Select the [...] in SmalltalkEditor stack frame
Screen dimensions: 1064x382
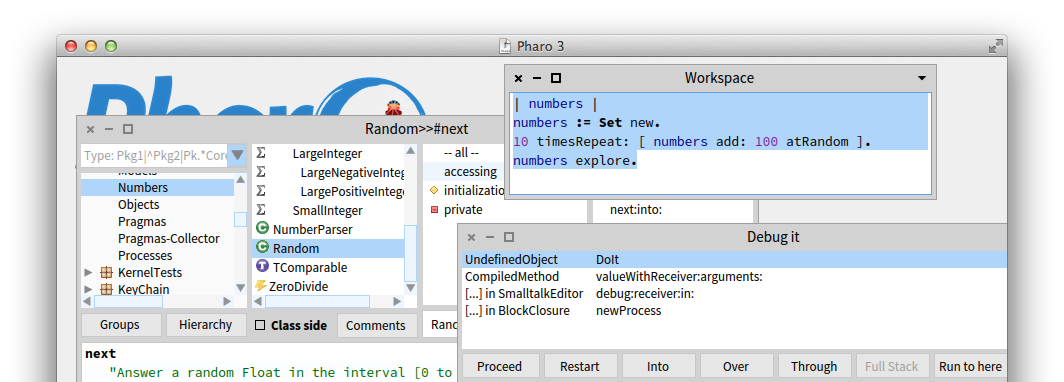coord(735,294)
